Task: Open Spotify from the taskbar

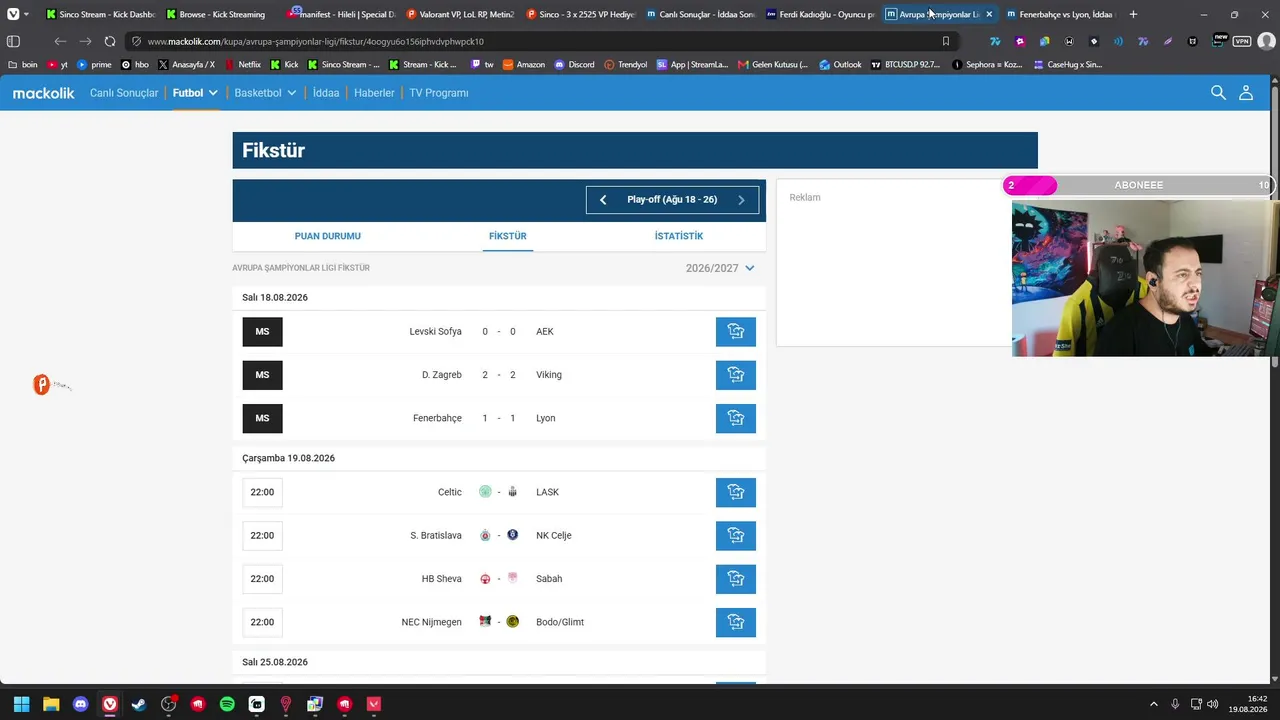Action: click(227, 704)
